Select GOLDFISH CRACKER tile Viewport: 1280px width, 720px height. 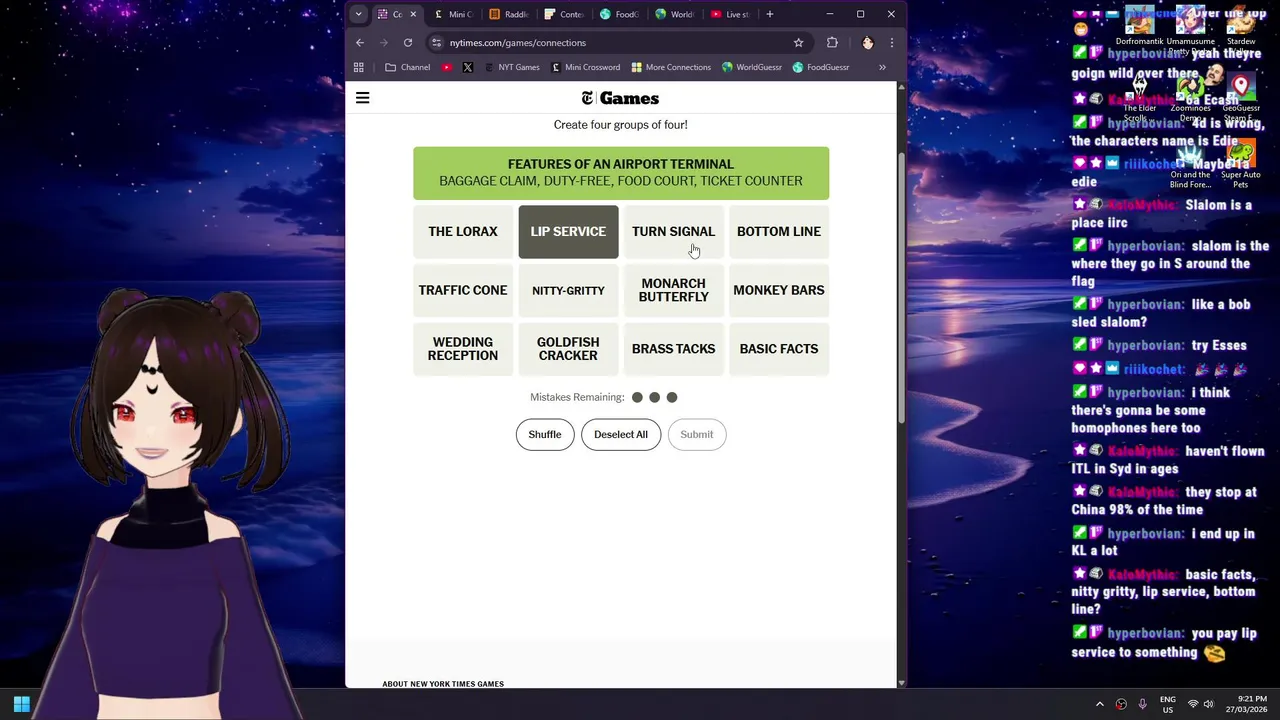coord(568,349)
